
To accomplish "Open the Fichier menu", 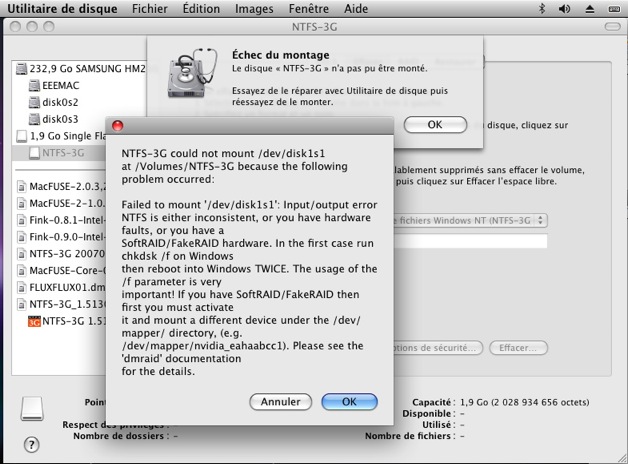I will click(x=150, y=8).
